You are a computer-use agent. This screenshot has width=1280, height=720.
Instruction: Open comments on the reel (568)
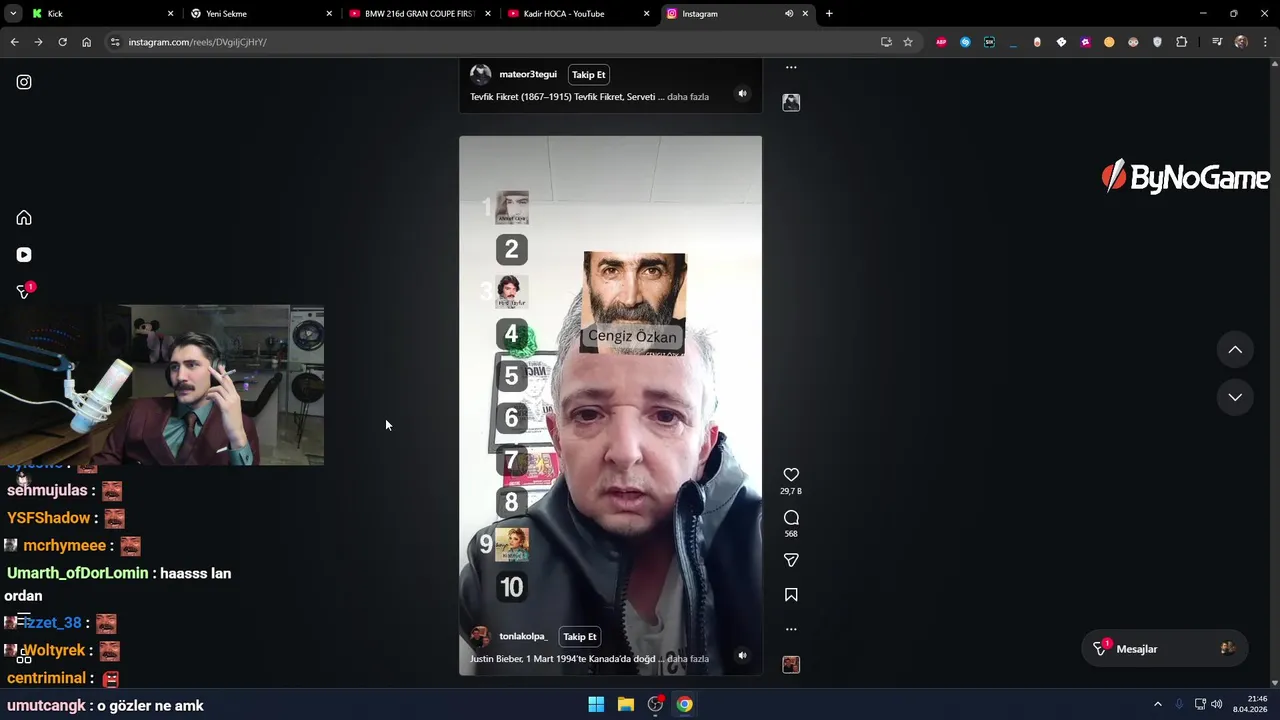(791, 517)
